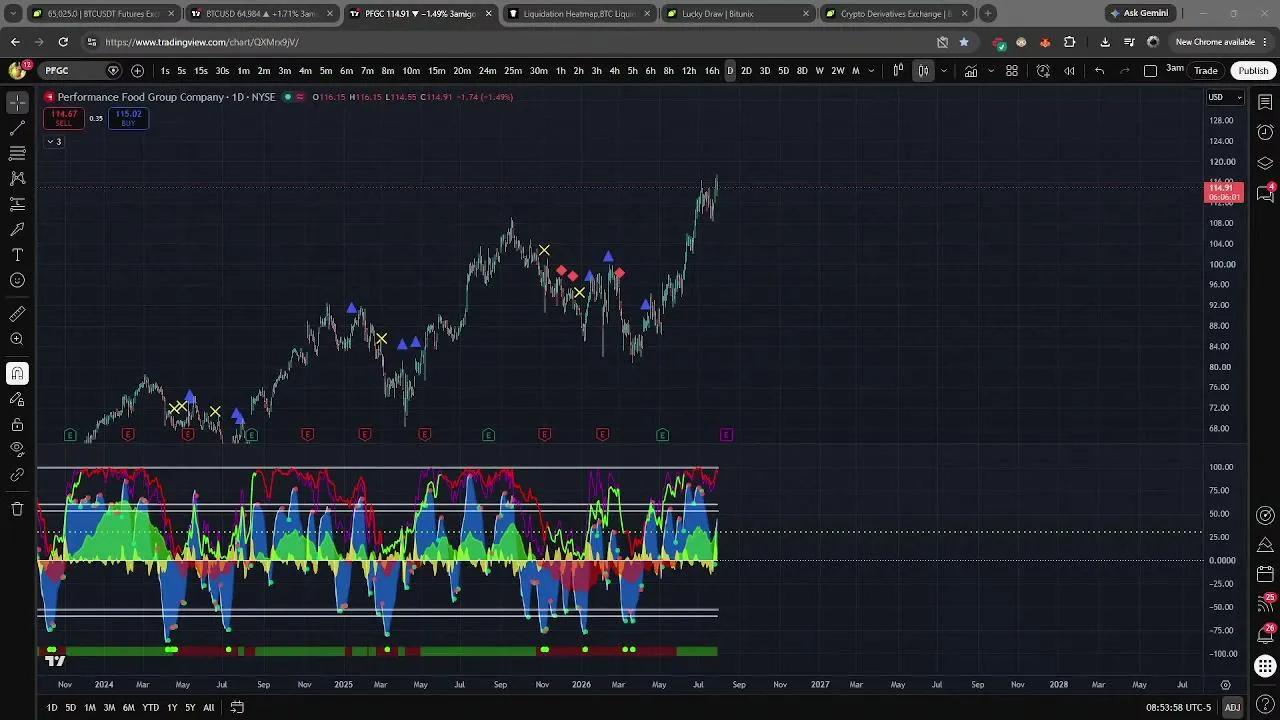Select the Zoom In tool
Screen dimensions: 1280x720
pyautogui.click(x=17, y=339)
